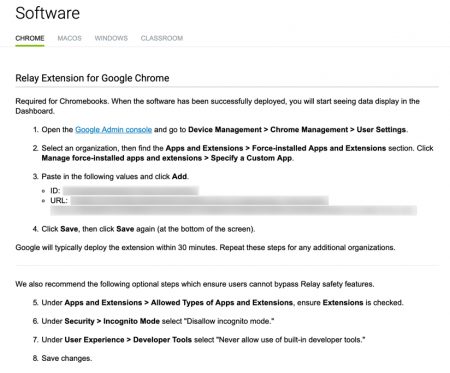This screenshot has height=373, width=450.
Task: Click the 'Save changes' step 8 text
Action: 67,358
